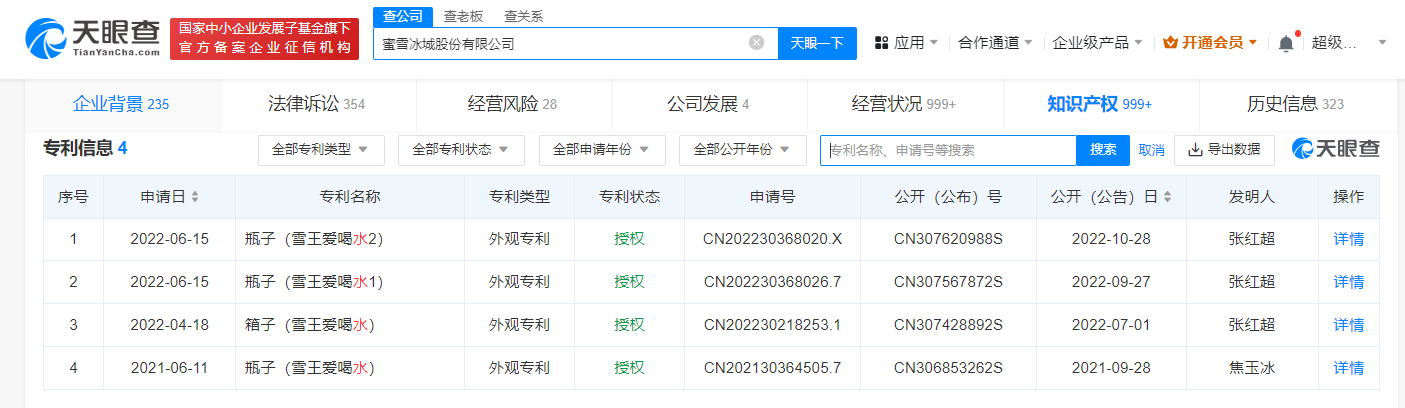This screenshot has height=408, width=1405.
Task: Sort by 申请日 column arrows
Action: click(195, 197)
